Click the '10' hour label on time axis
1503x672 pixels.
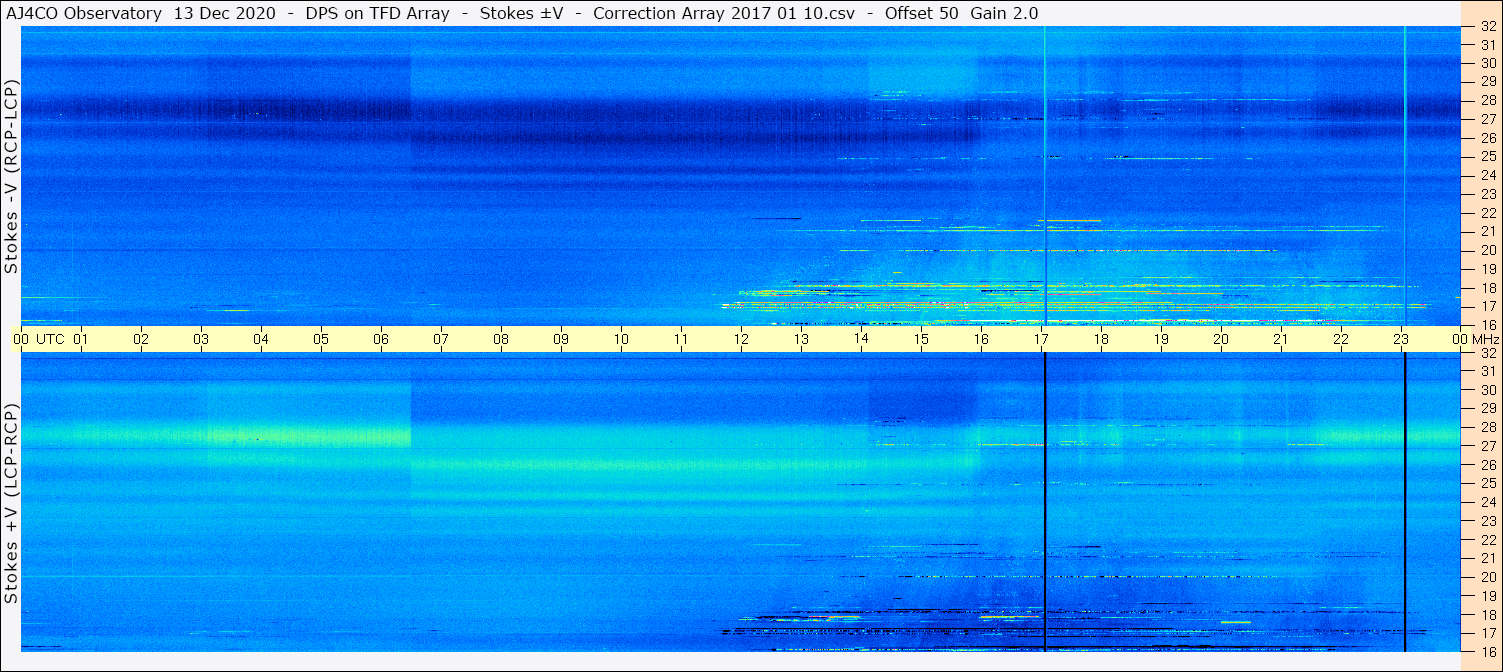[621, 339]
